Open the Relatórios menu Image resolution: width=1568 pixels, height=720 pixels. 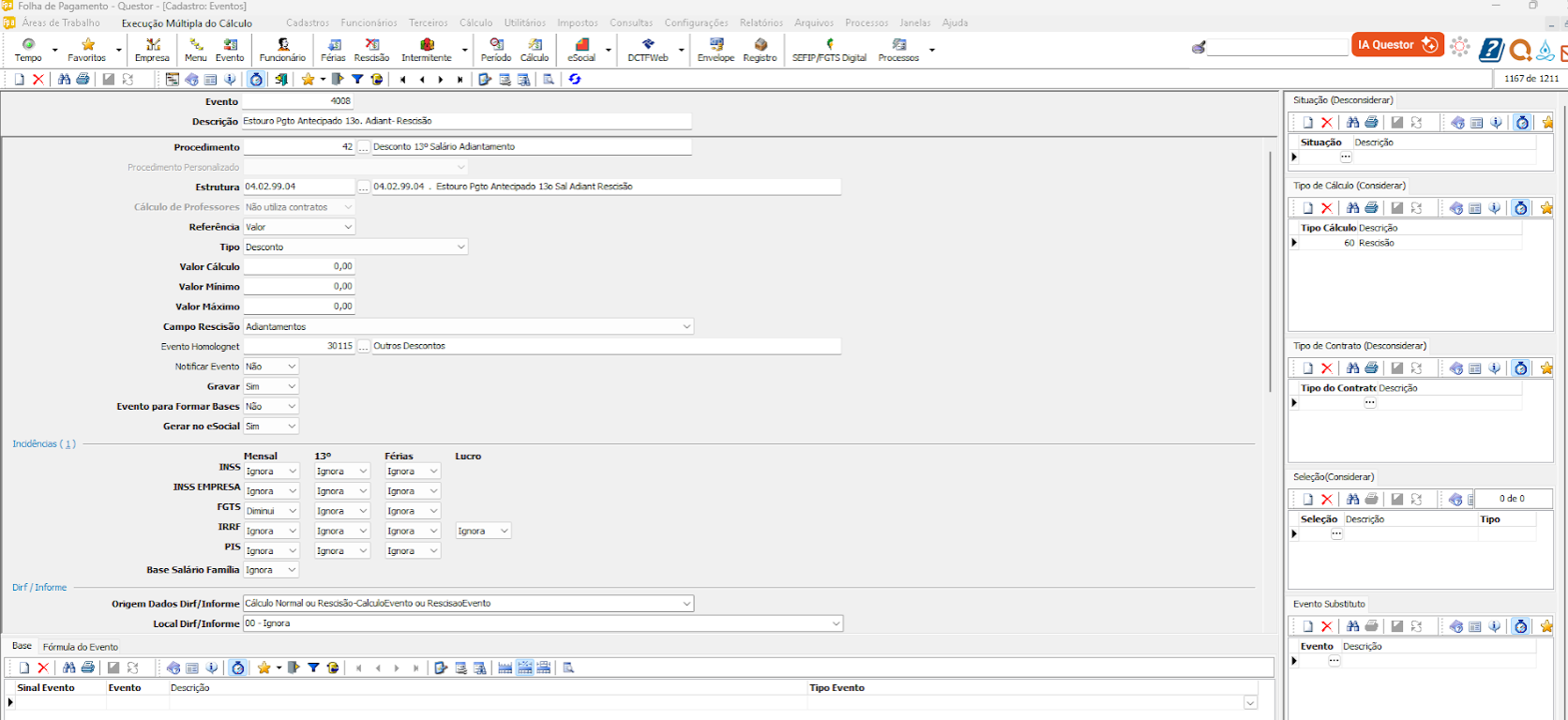click(x=761, y=22)
